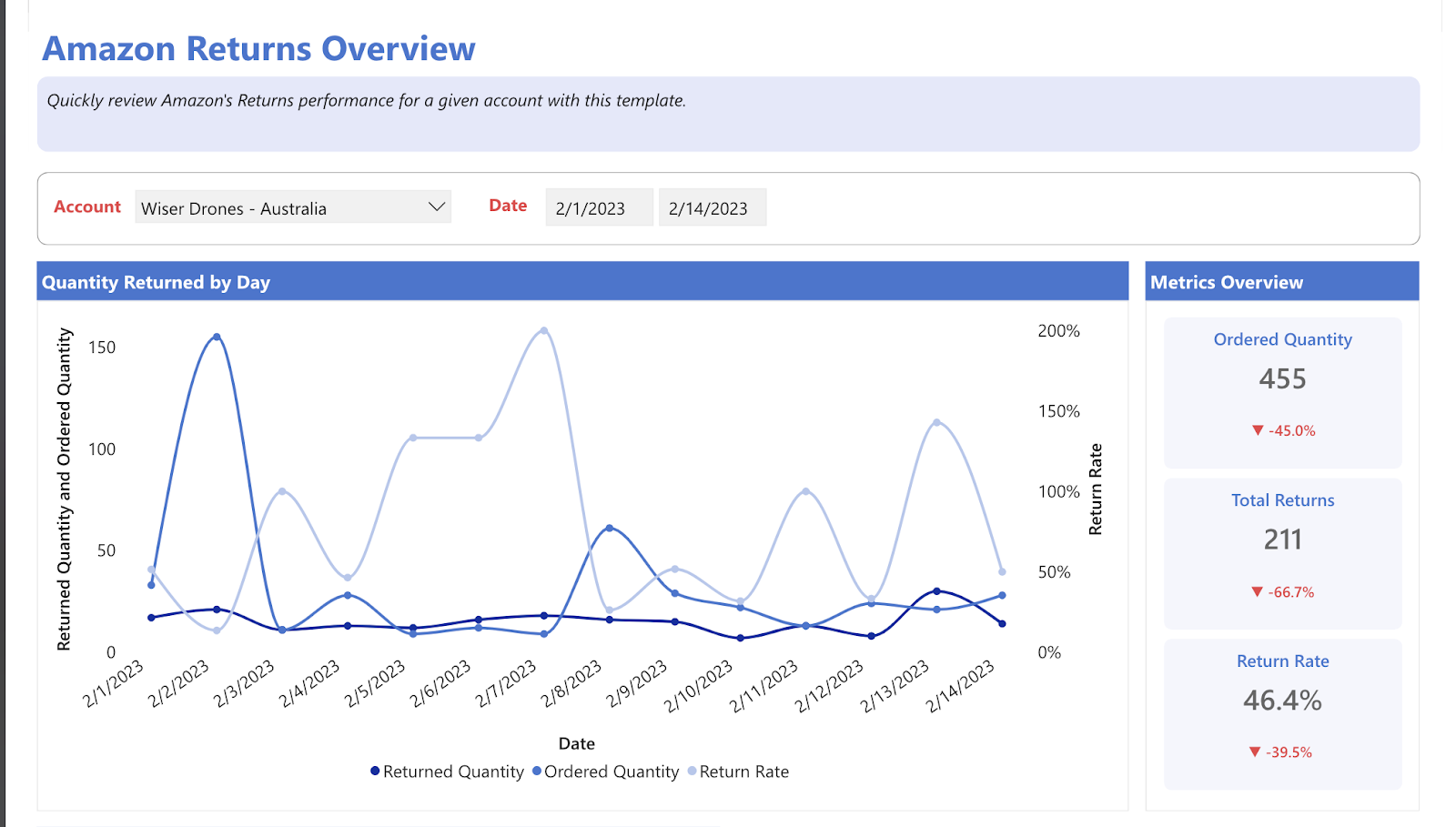Click the Return Rate point on 2/11/2023
This screenshot has height=827, width=1456.
806,491
